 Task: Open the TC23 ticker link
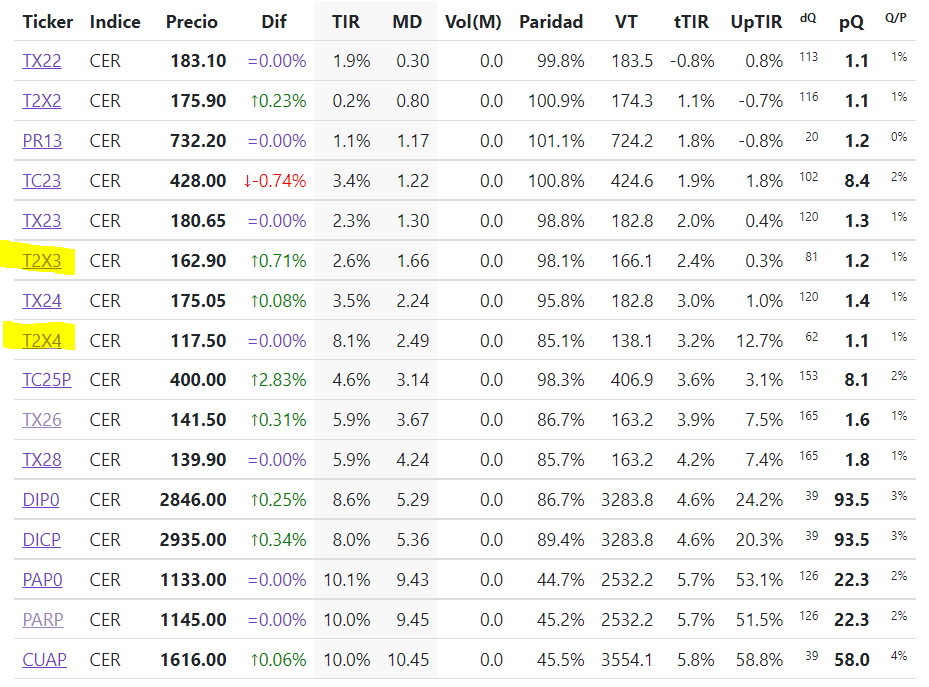[x=41, y=181]
